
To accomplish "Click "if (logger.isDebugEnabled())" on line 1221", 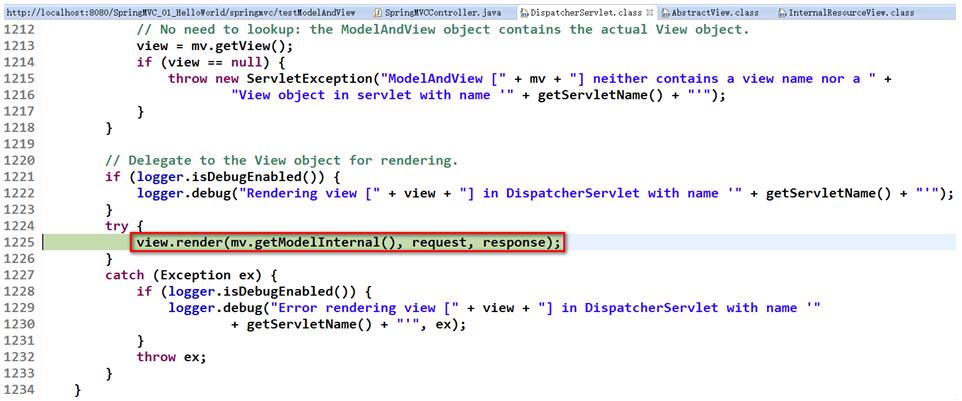I will (x=222, y=177).
